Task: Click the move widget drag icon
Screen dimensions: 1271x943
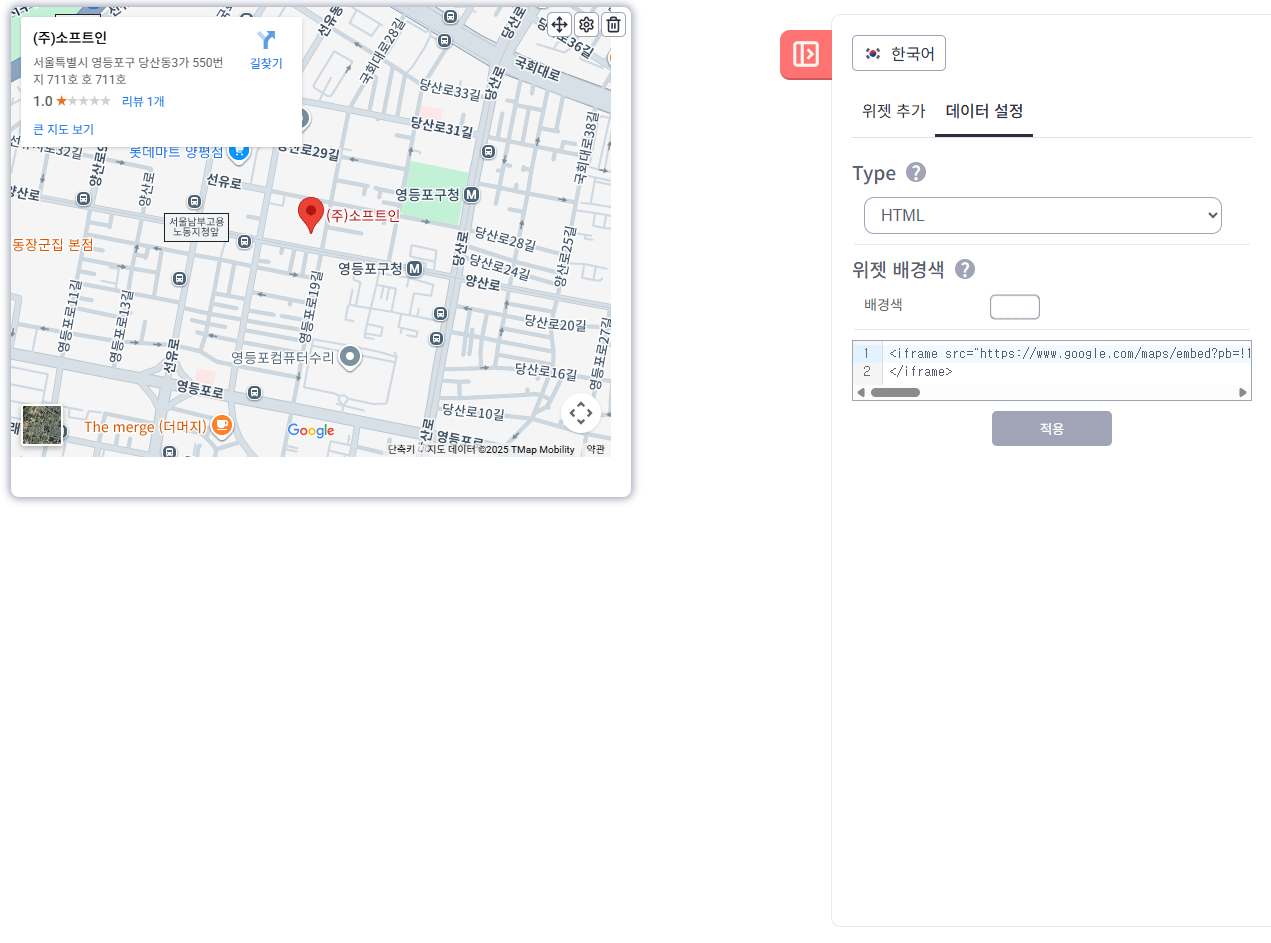Action: pos(559,25)
